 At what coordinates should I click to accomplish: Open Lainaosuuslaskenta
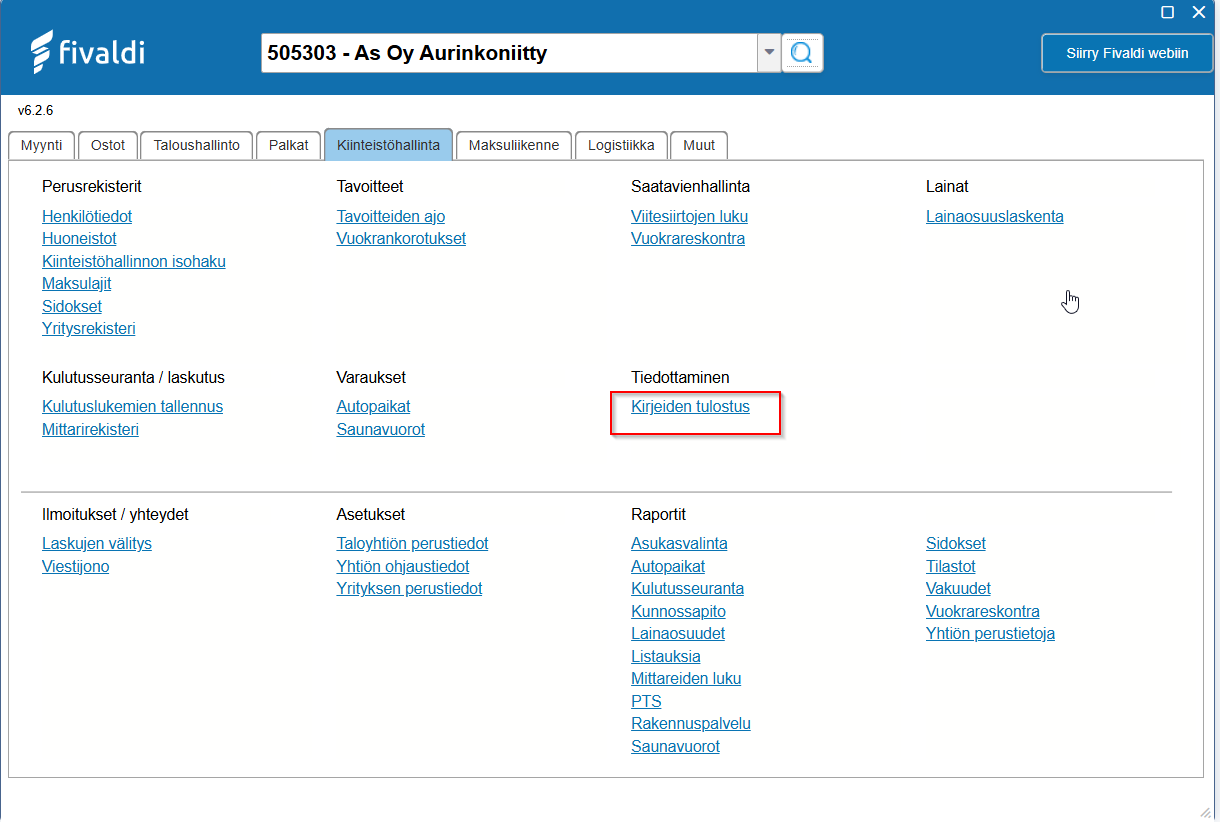click(x=994, y=216)
